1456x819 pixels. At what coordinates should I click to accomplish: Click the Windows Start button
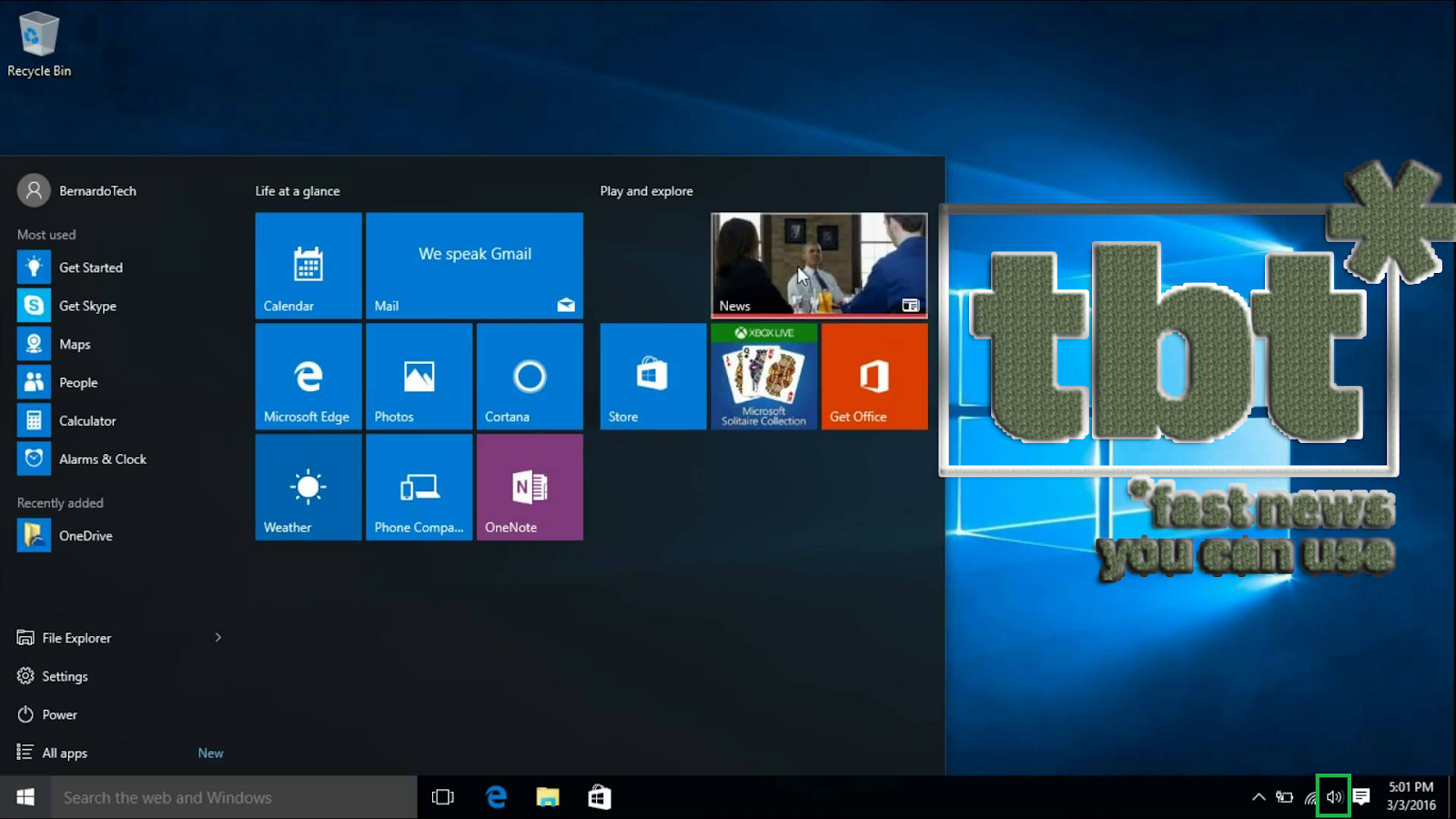pos(25,797)
